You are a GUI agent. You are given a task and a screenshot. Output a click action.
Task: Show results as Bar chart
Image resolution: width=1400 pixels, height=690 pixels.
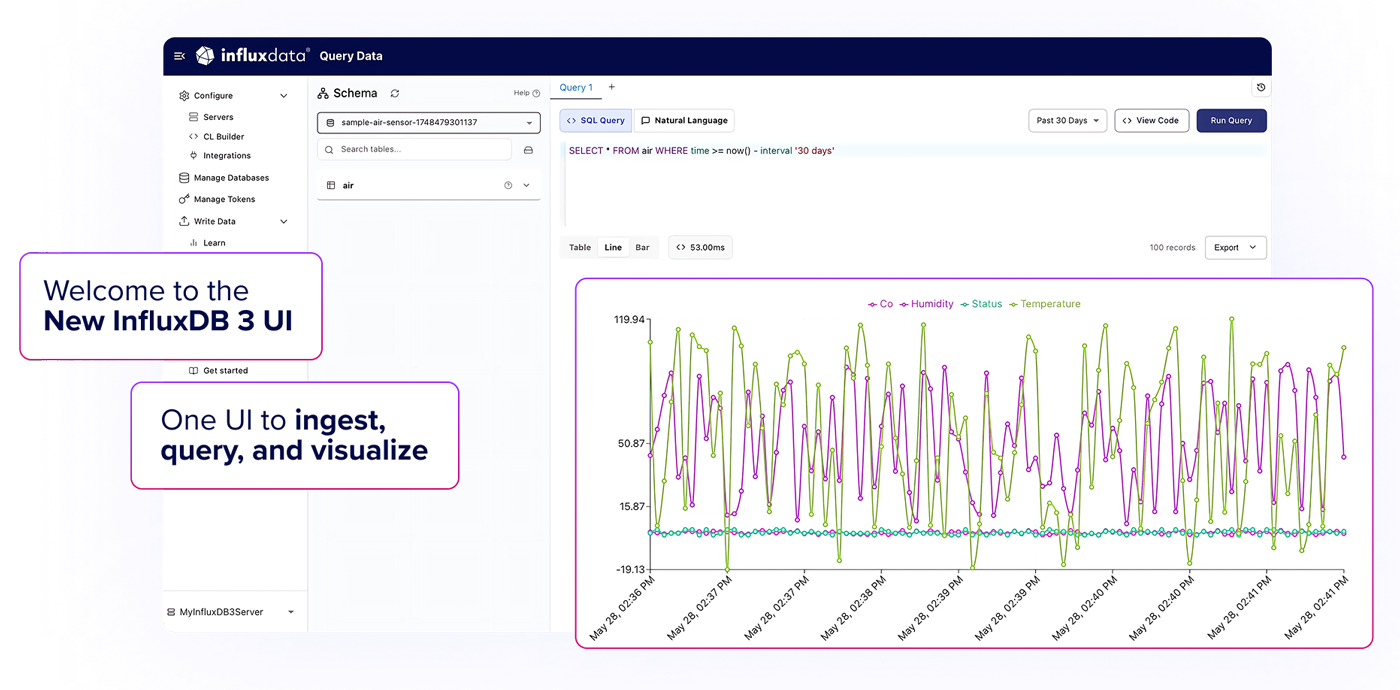pyautogui.click(x=642, y=248)
